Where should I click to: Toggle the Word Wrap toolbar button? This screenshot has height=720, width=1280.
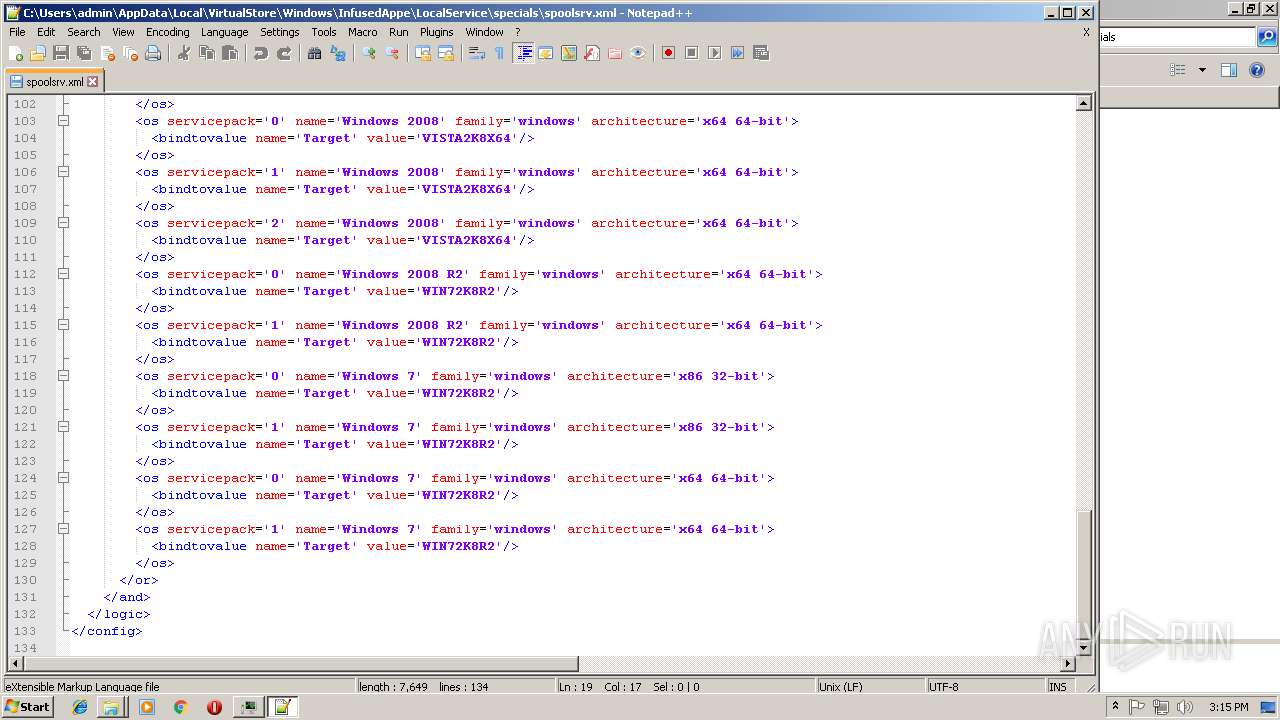477,53
